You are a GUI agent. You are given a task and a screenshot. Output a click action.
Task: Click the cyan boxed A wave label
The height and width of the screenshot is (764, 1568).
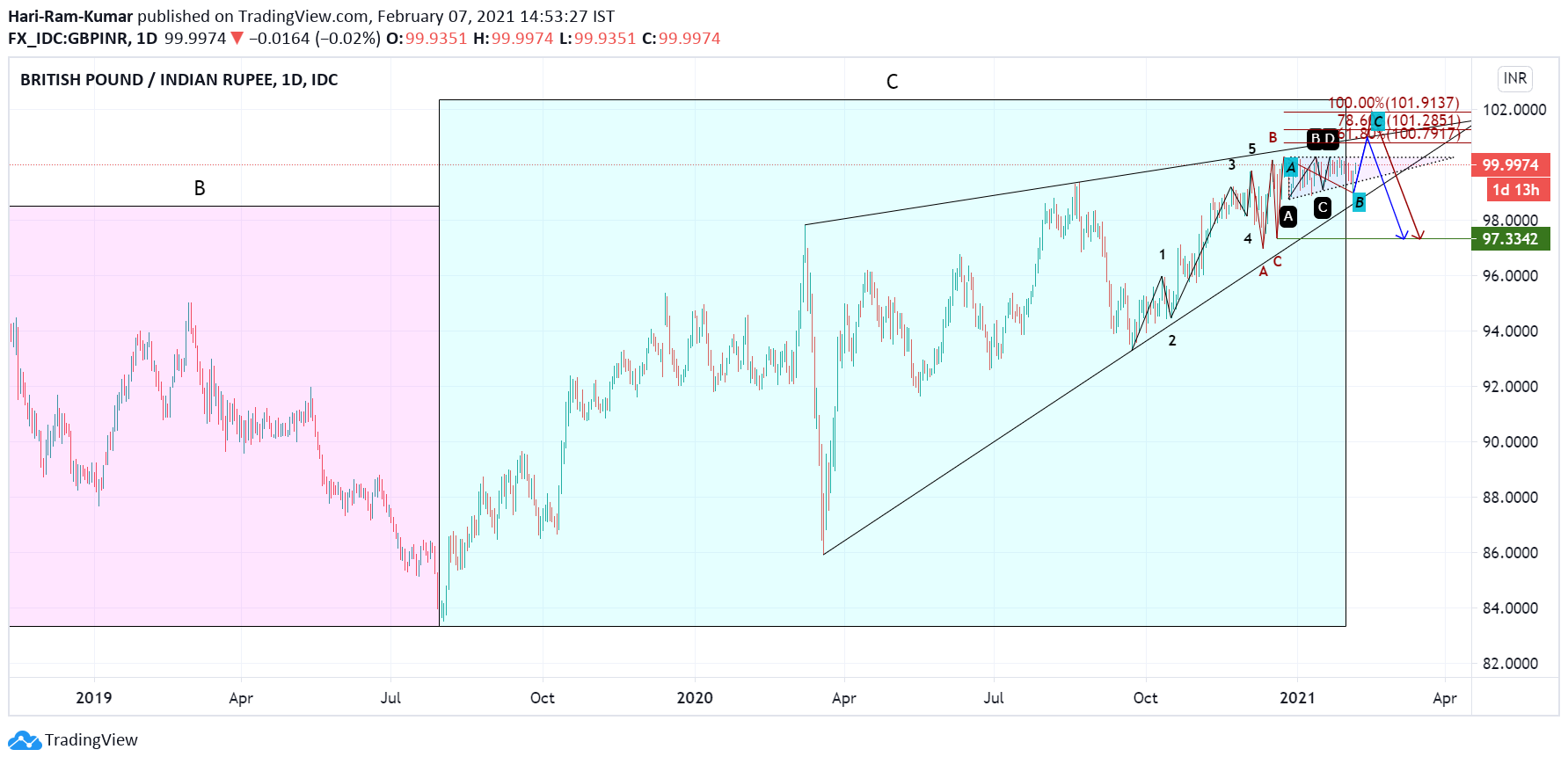pyautogui.click(x=1290, y=167)
